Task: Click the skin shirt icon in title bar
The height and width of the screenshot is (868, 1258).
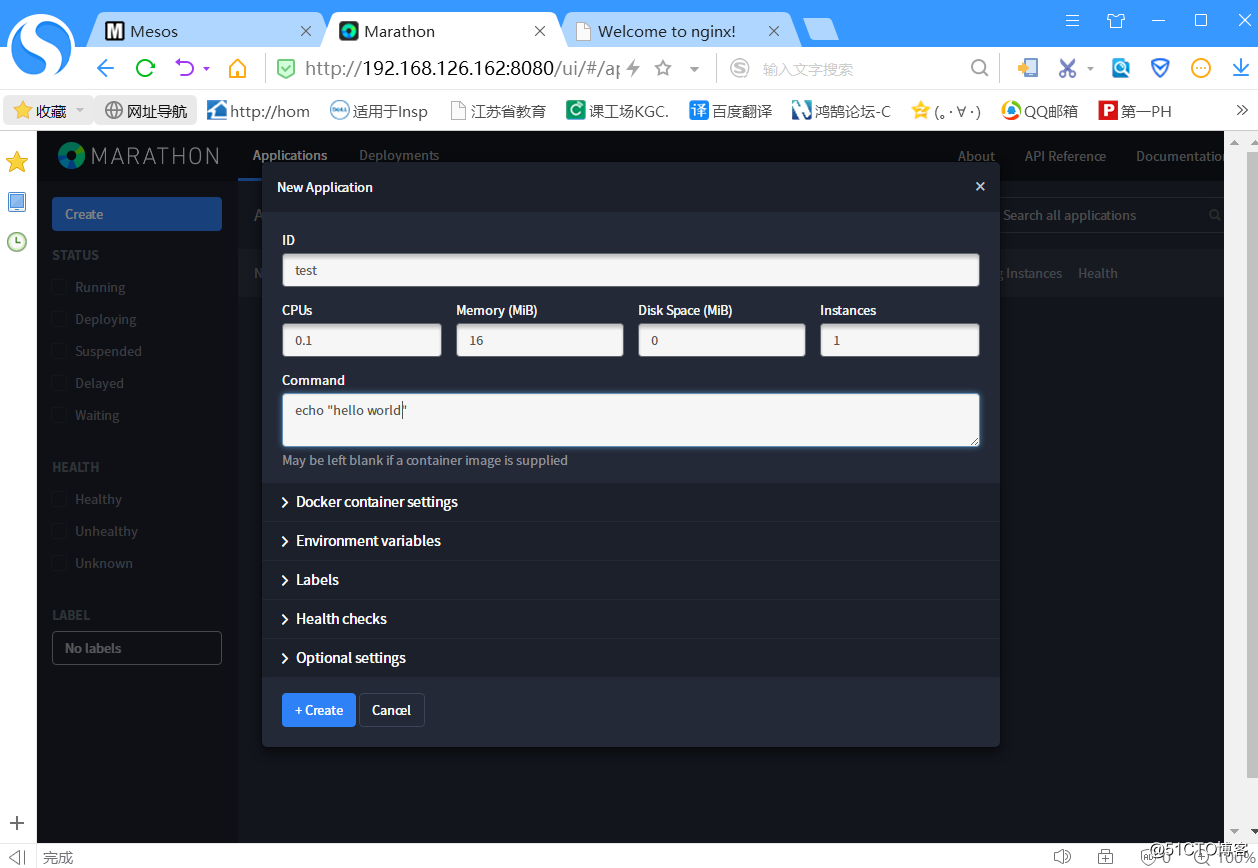Action: coord(1116,20)
